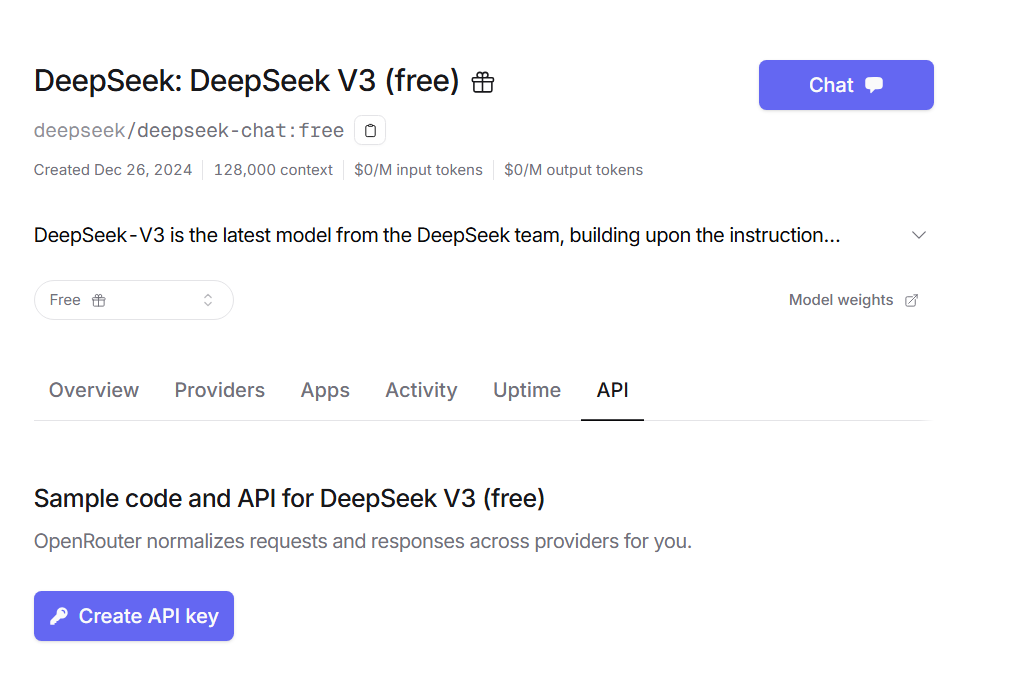Open the Providers tab
The height and width of the screenshot is (684, 1036).
(x=219, y=390)
